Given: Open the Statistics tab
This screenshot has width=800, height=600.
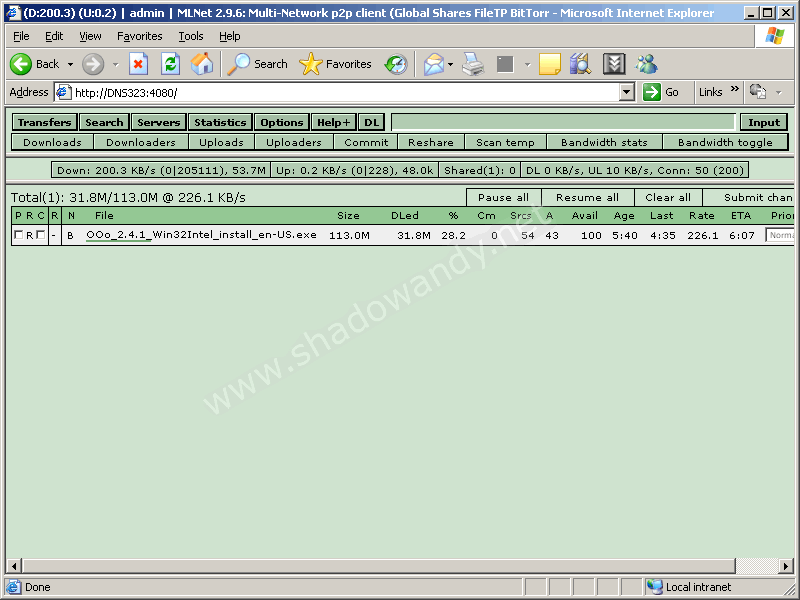Looking at the screenshot, I should 220,122.
